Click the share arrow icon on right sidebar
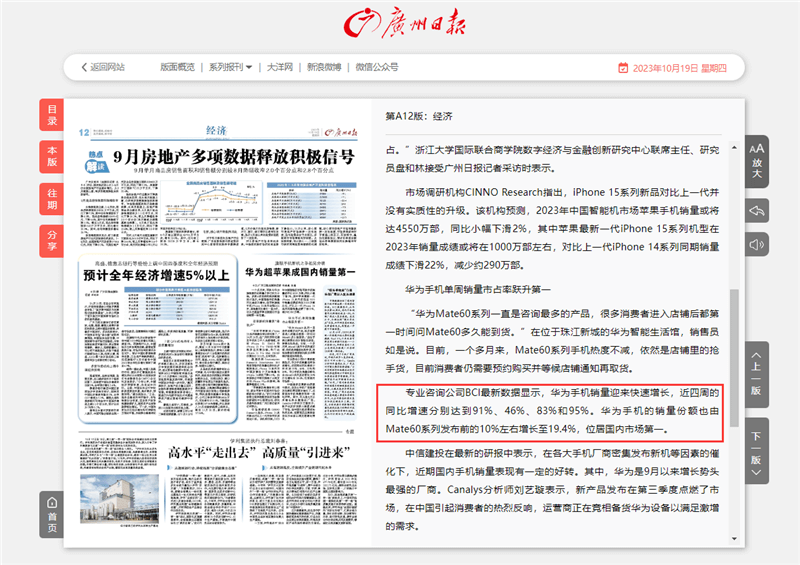The image size is (800, 565). pyautogui.click(x=757, y=210)
